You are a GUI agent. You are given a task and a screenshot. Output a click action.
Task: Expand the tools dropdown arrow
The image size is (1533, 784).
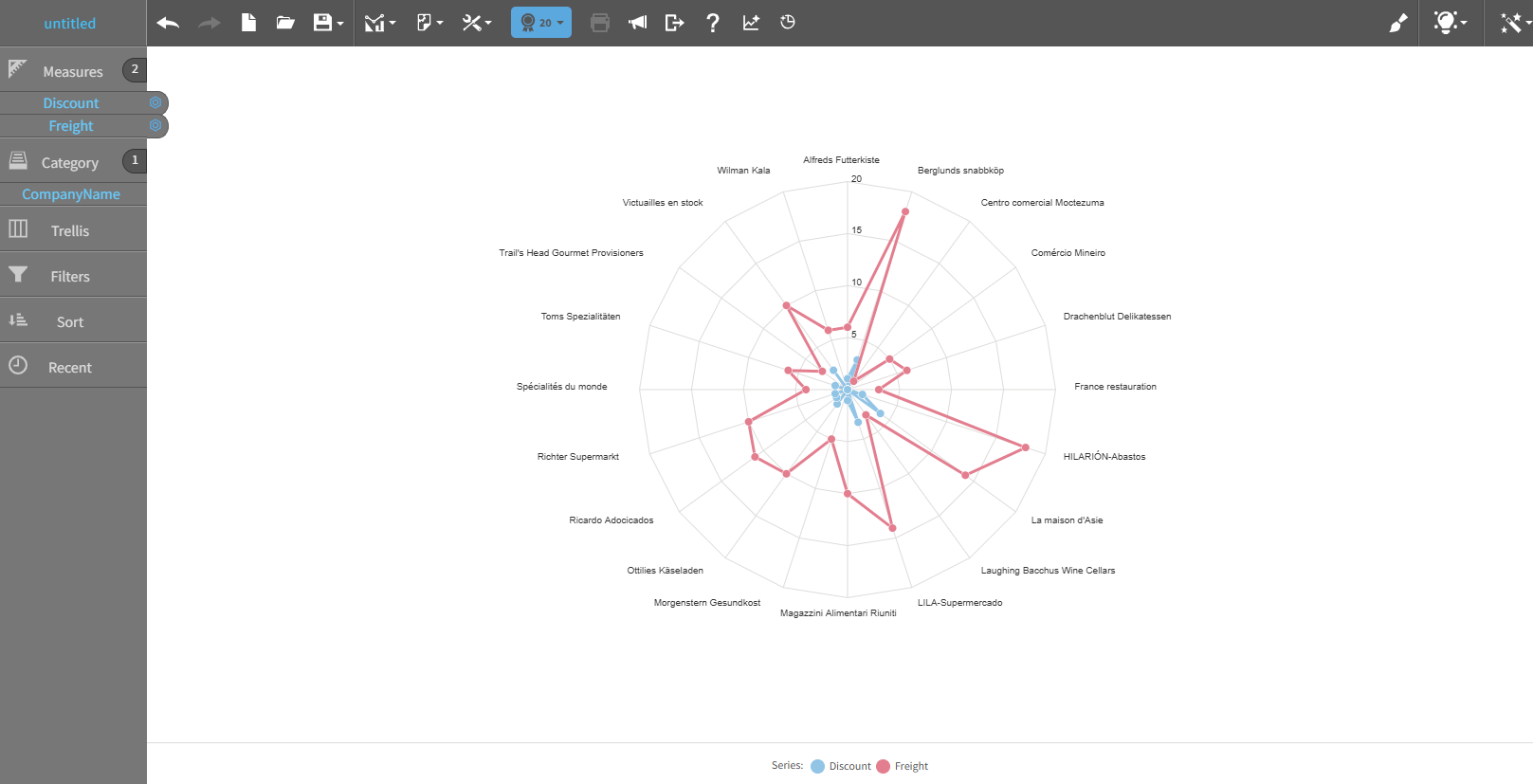tap(488, 24)
